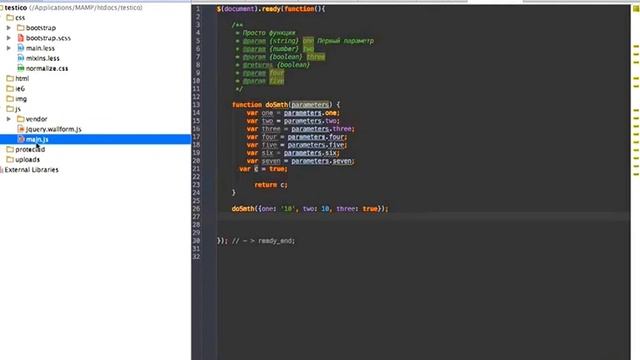Select the html folder label
Viewport: 640px width, 360px height.
[x=22, y=78]
